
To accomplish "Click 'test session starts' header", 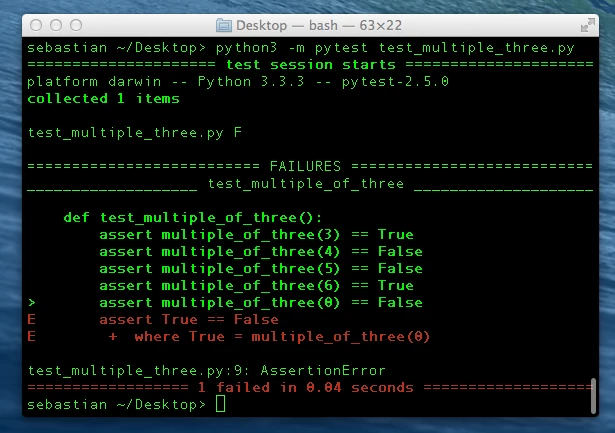I will pyautogui.click(x=311, y=65).
